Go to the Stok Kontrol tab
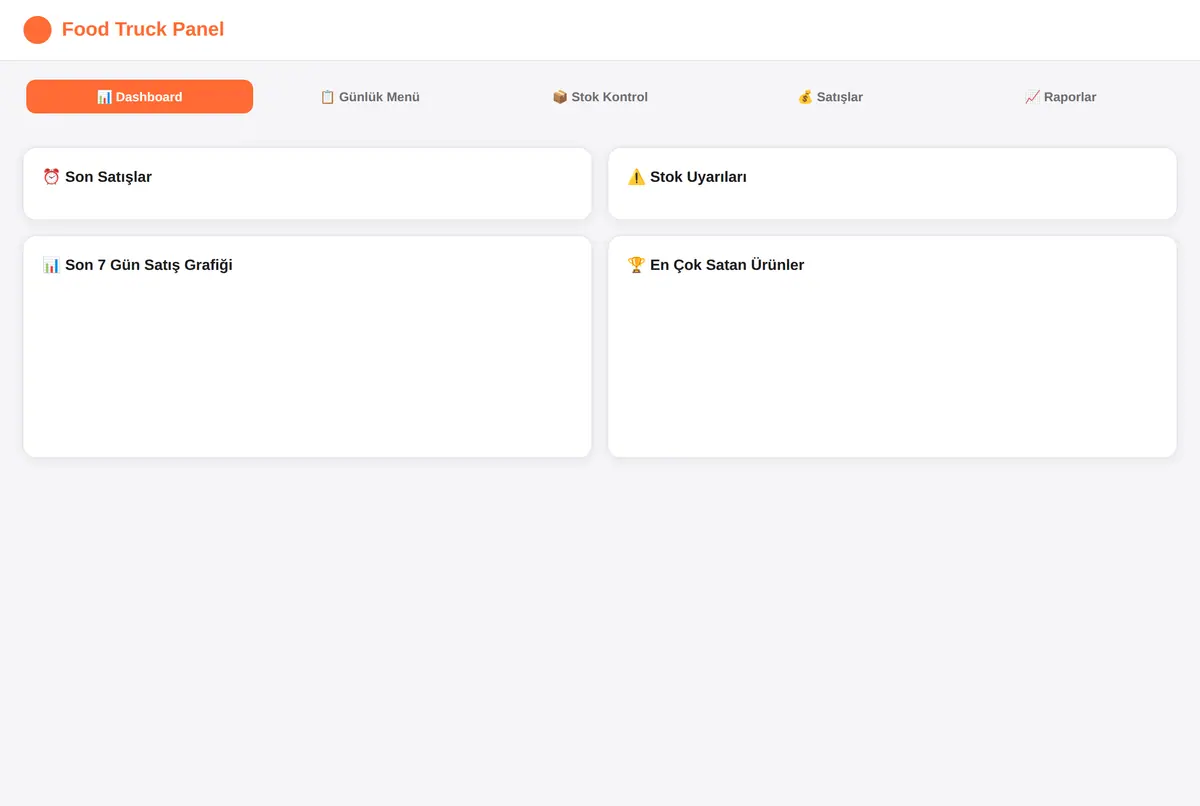Screen dimensions: 1200x806 coord(600,97)
